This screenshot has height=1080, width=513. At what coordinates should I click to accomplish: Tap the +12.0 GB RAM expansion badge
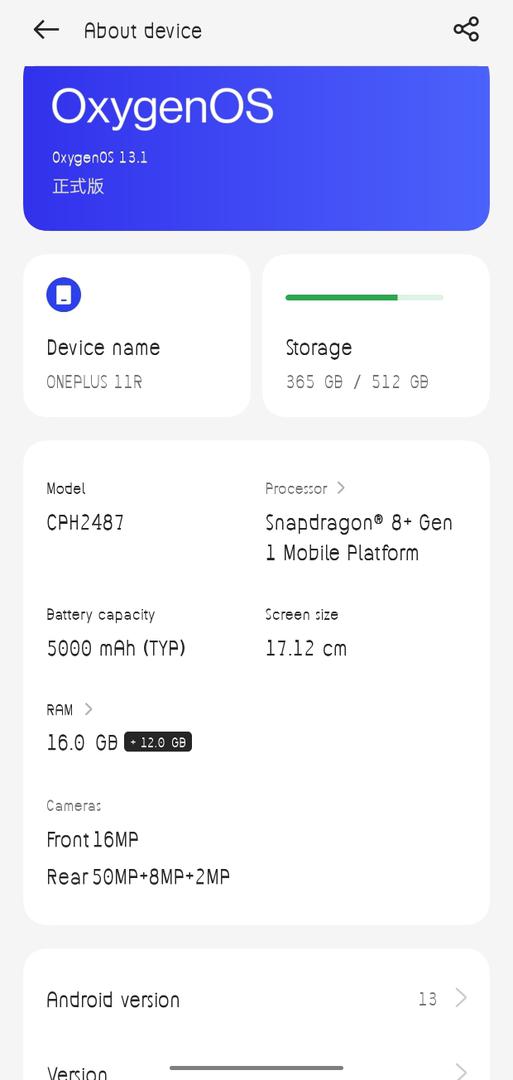(158, 742)
